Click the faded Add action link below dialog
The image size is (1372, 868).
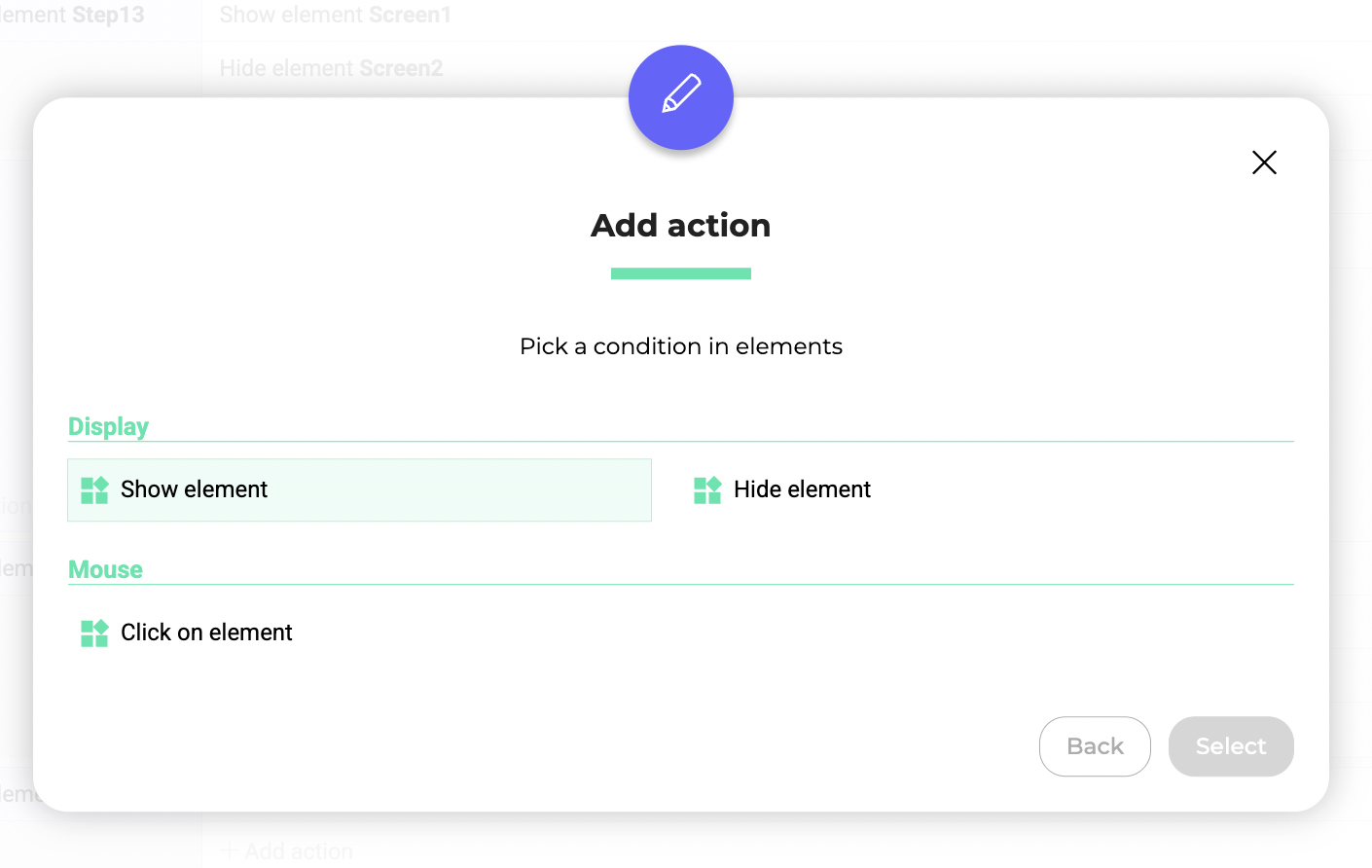click(x=298, y=851)
